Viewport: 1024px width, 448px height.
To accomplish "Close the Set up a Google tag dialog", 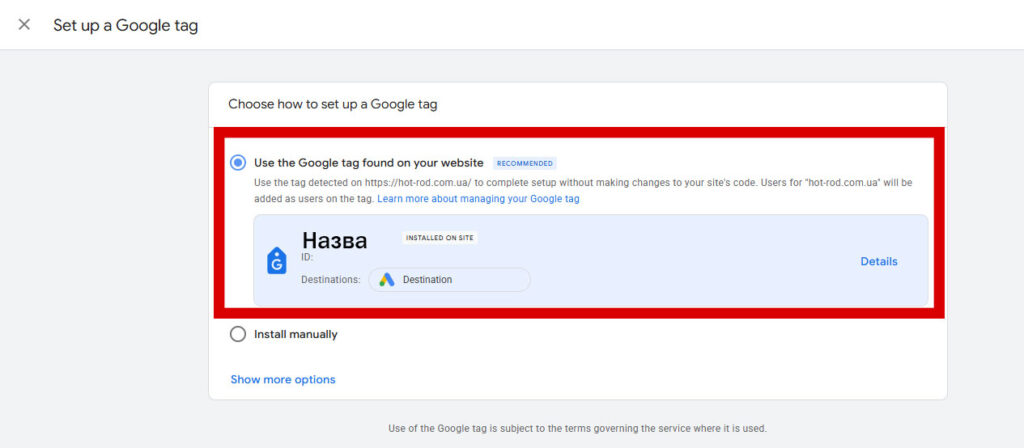I will tap(24, 25).
